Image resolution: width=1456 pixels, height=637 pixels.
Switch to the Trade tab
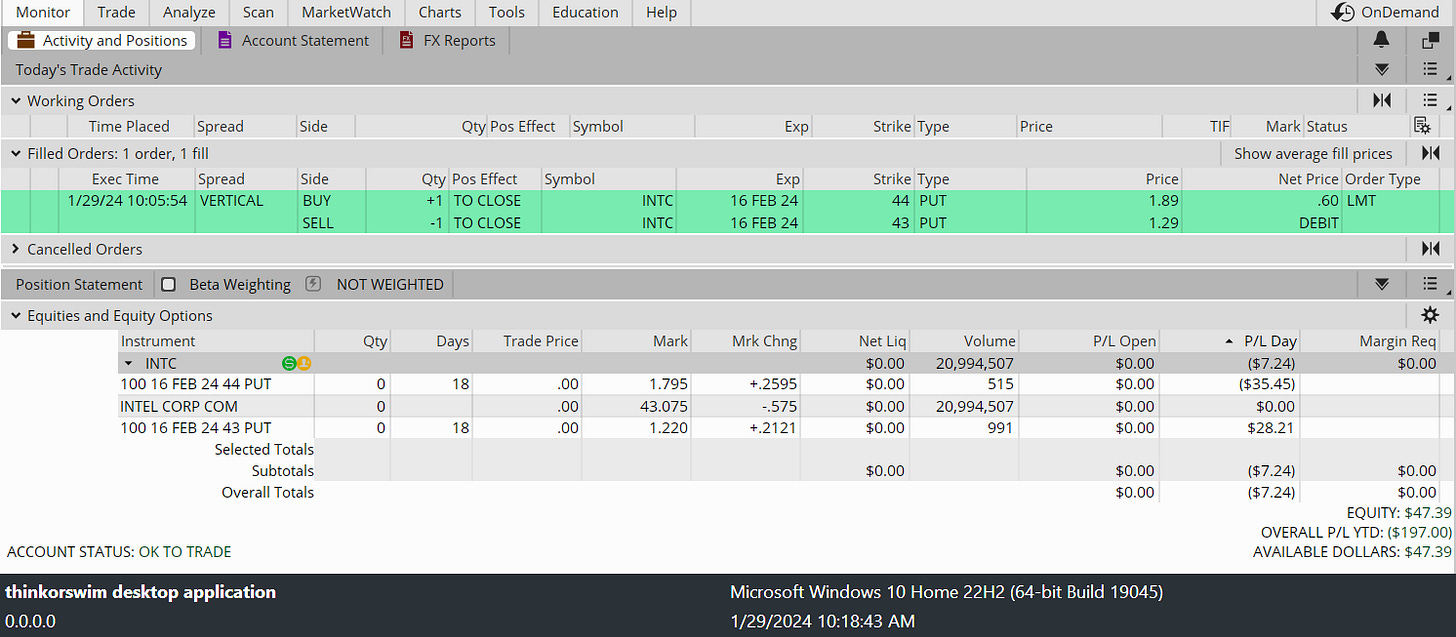tap(117, 13)
